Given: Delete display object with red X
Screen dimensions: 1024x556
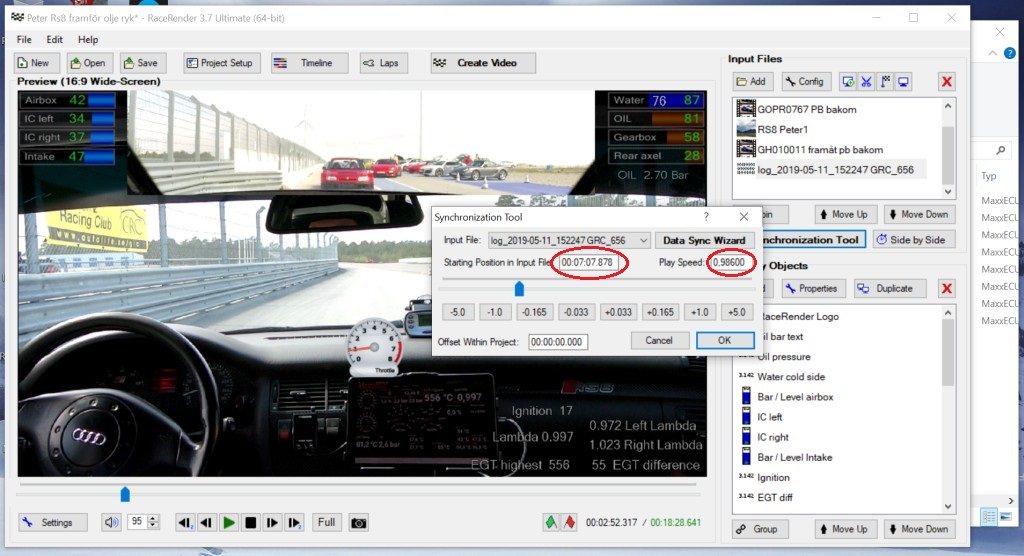Looking at the screenshot, I should click(946, 288).
